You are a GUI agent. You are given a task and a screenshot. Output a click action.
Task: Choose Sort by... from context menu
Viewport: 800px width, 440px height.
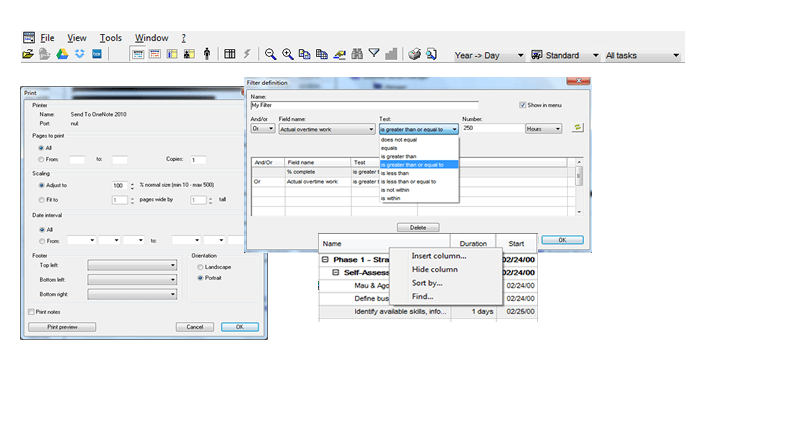[427, 283]
